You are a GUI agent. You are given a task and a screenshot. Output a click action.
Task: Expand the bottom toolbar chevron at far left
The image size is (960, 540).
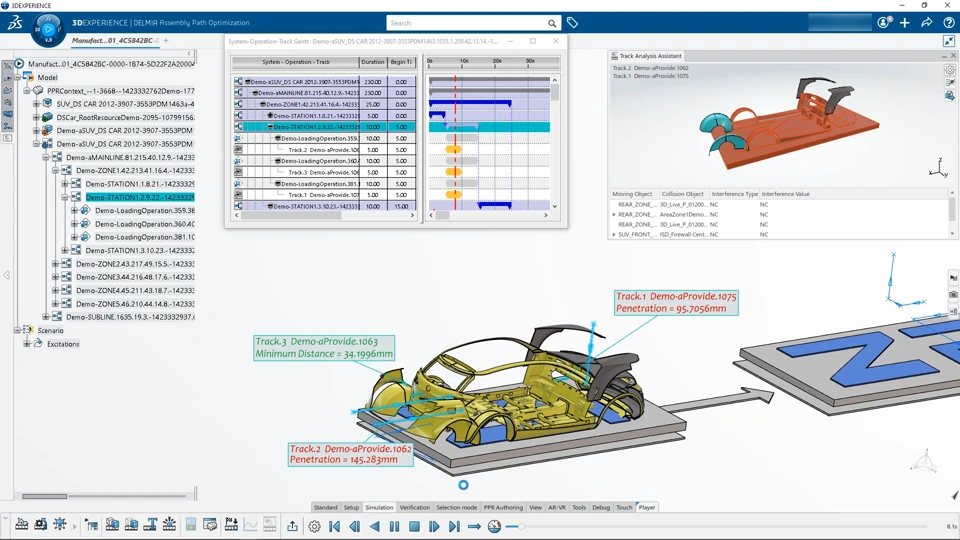[x=6, y=518]
